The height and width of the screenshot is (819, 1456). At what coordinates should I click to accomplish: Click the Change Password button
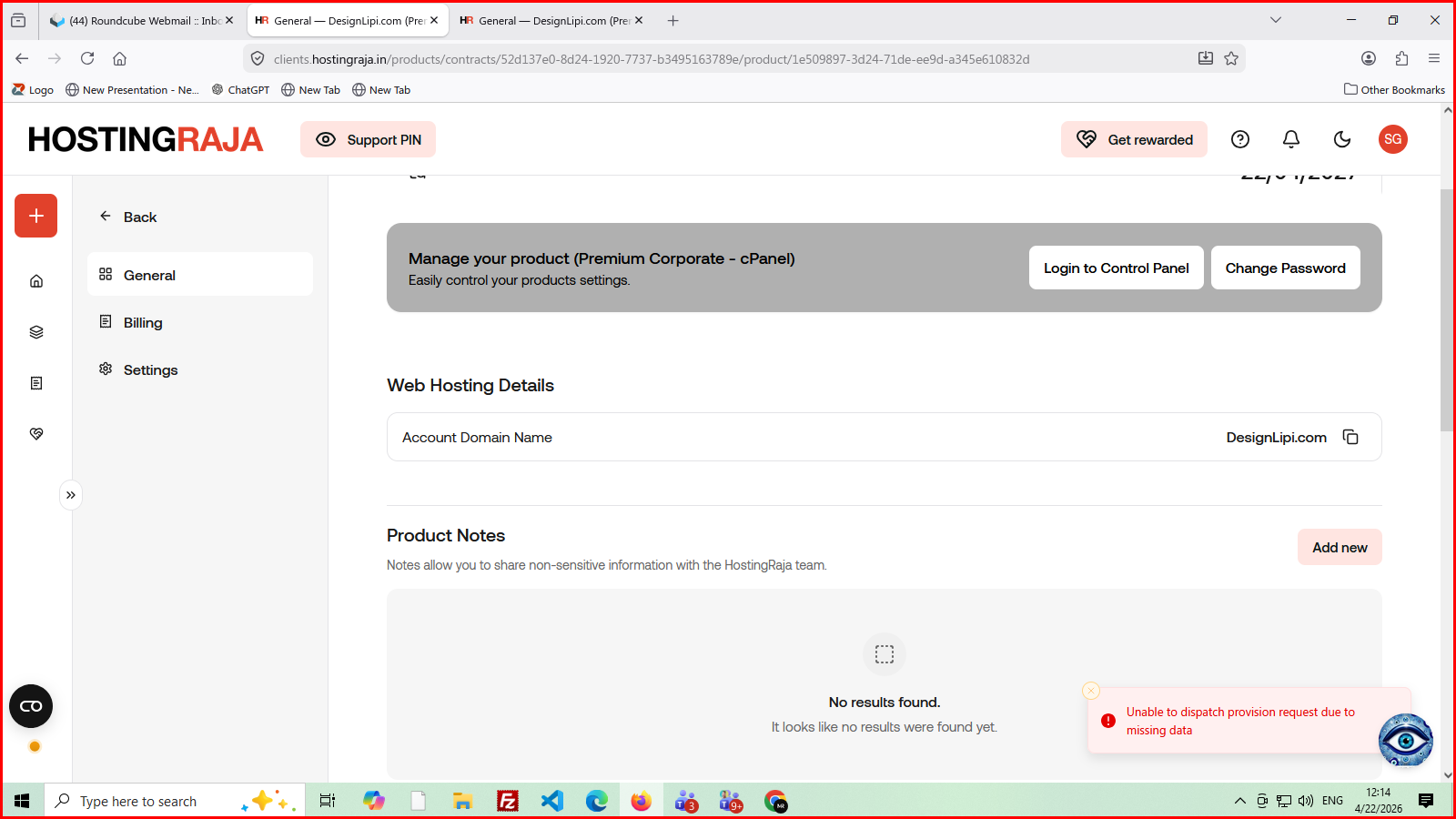(1285, 268)
